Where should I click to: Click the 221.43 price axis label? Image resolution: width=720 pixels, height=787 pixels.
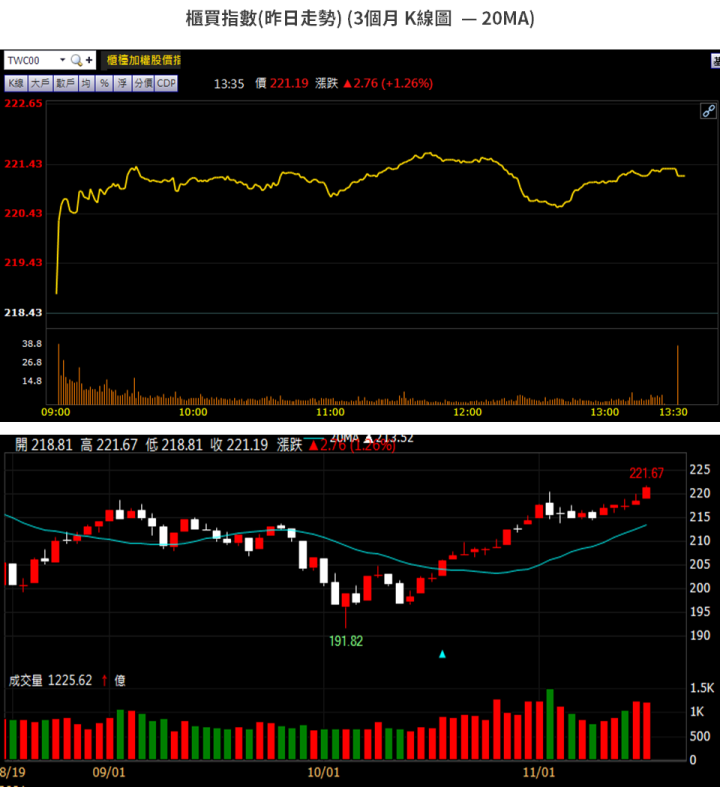tap(23, 164)
